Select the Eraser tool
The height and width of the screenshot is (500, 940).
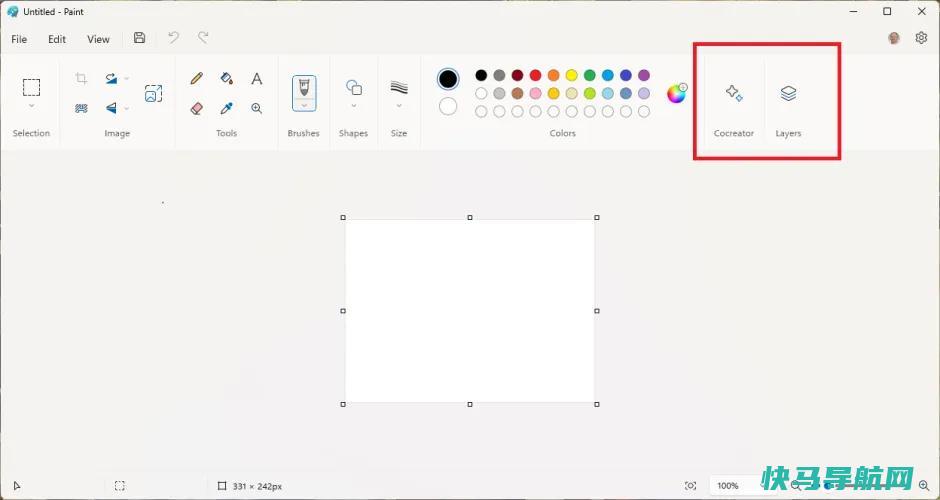coord(197,108)
